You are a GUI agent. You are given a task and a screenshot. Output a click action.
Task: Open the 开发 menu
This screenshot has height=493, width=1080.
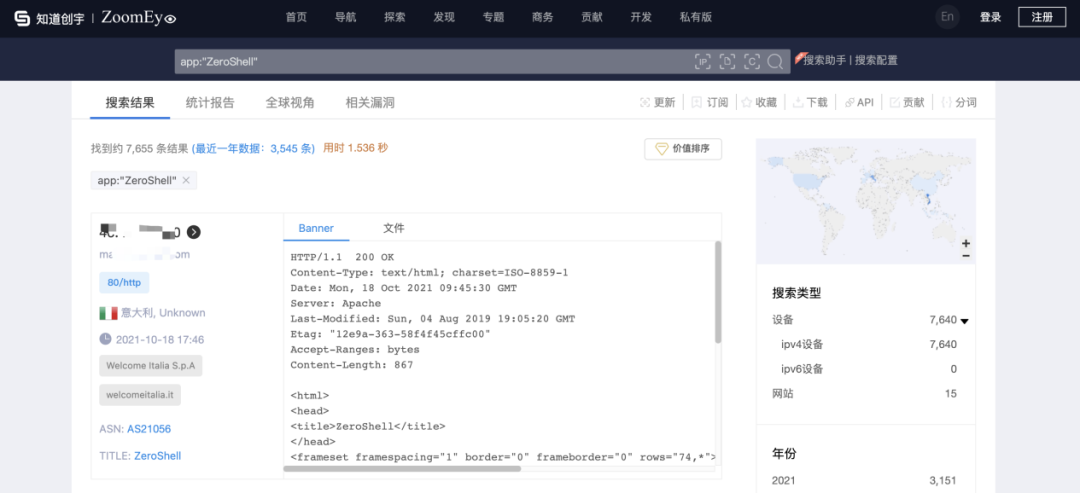pos(641,18)
